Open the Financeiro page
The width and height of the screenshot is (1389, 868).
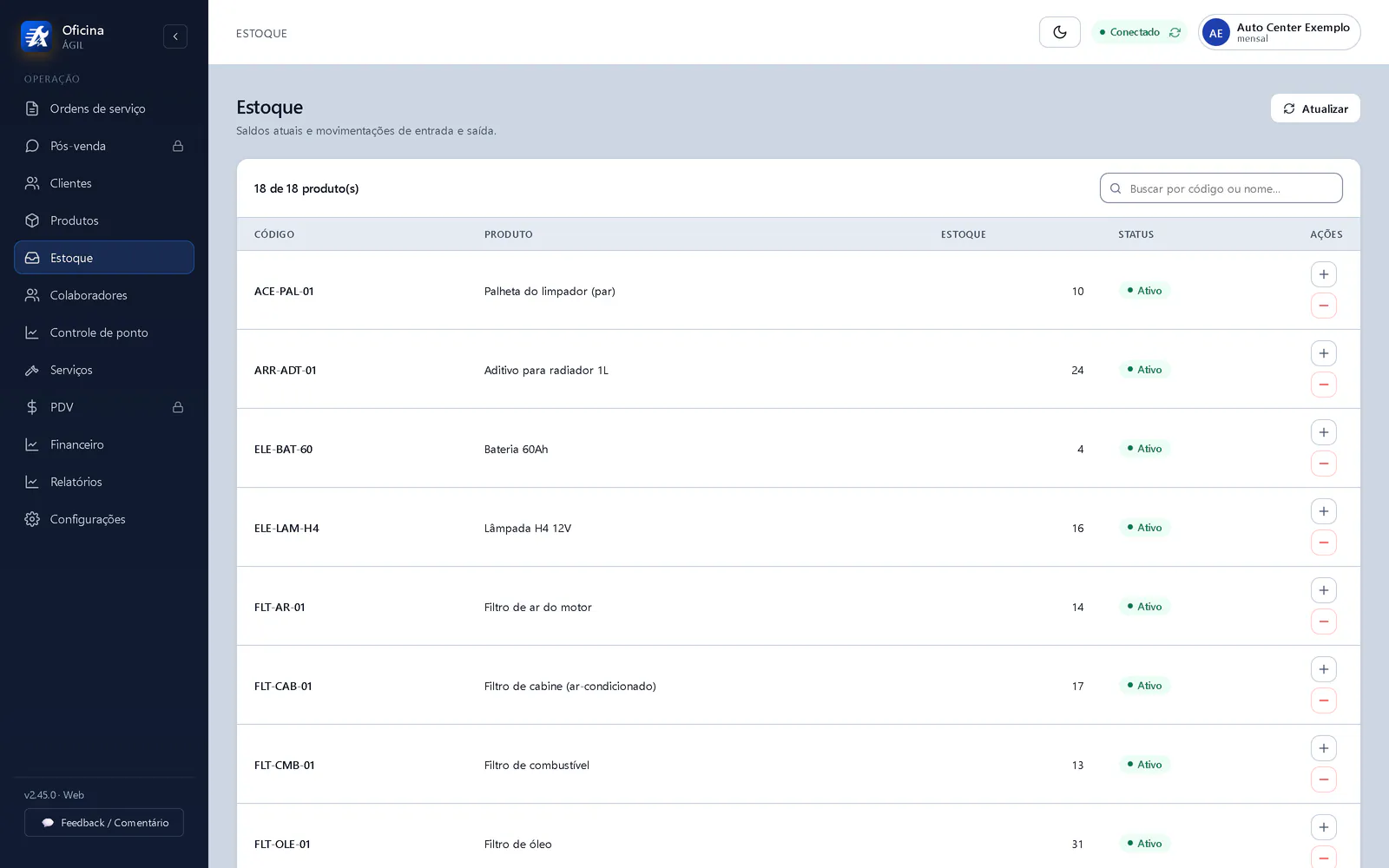104,444
